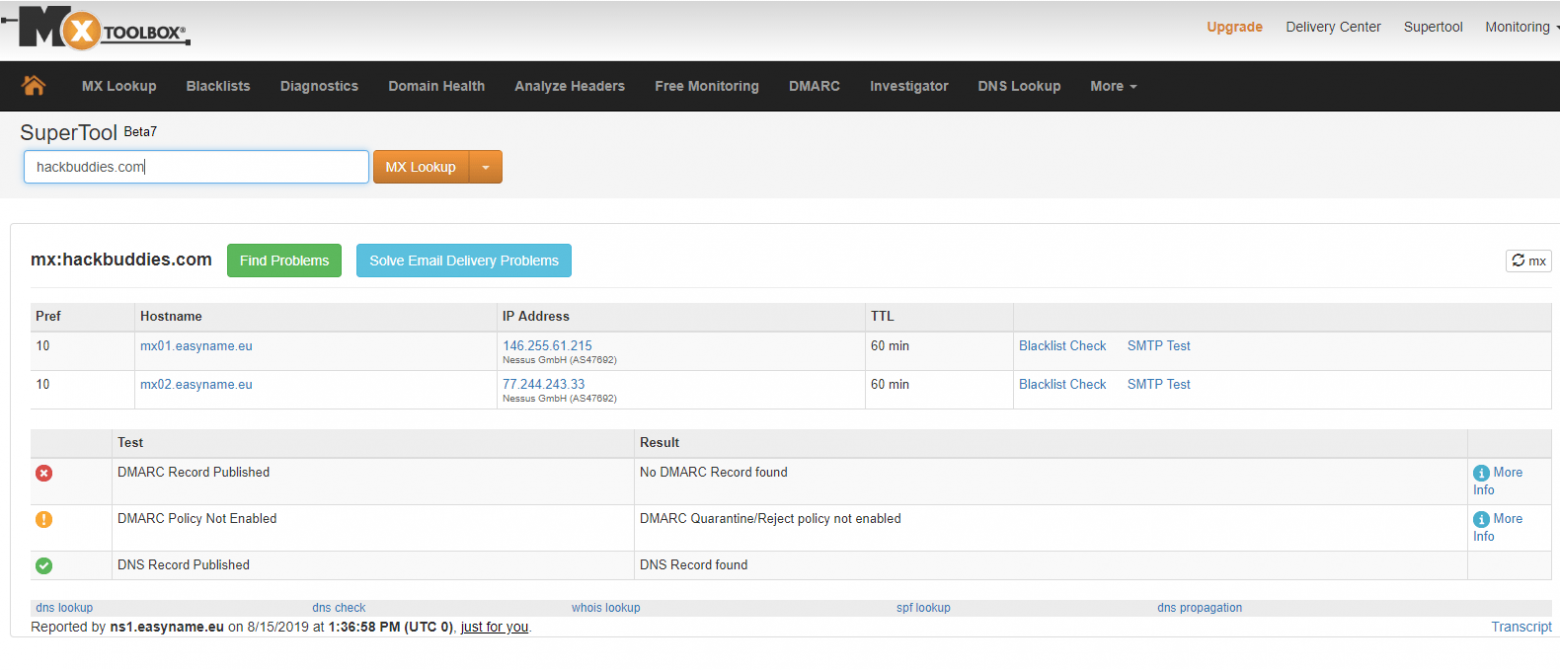1560x670 pixels.
Task: Select Analyze Headers in navbar
Action: pyautogui.click(x=569, y=86)
